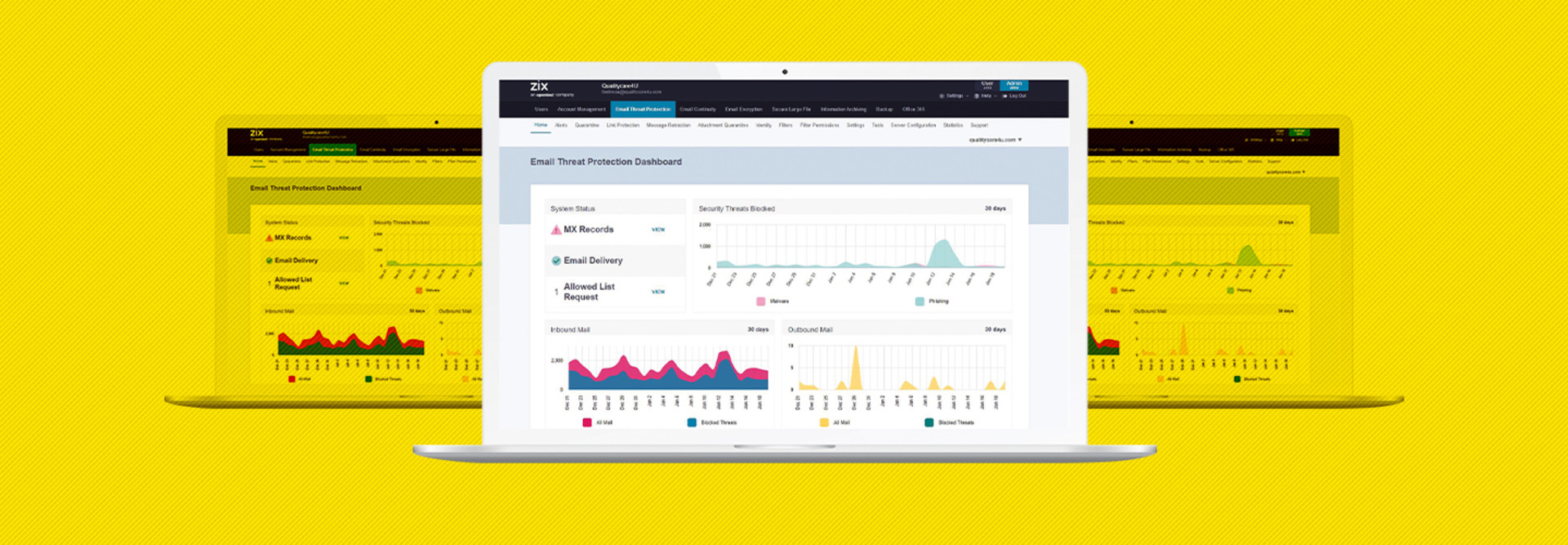Click Inbound Mail's Blocked Threats blue swatch
The image size is (1568, 545).
(692, 422)
